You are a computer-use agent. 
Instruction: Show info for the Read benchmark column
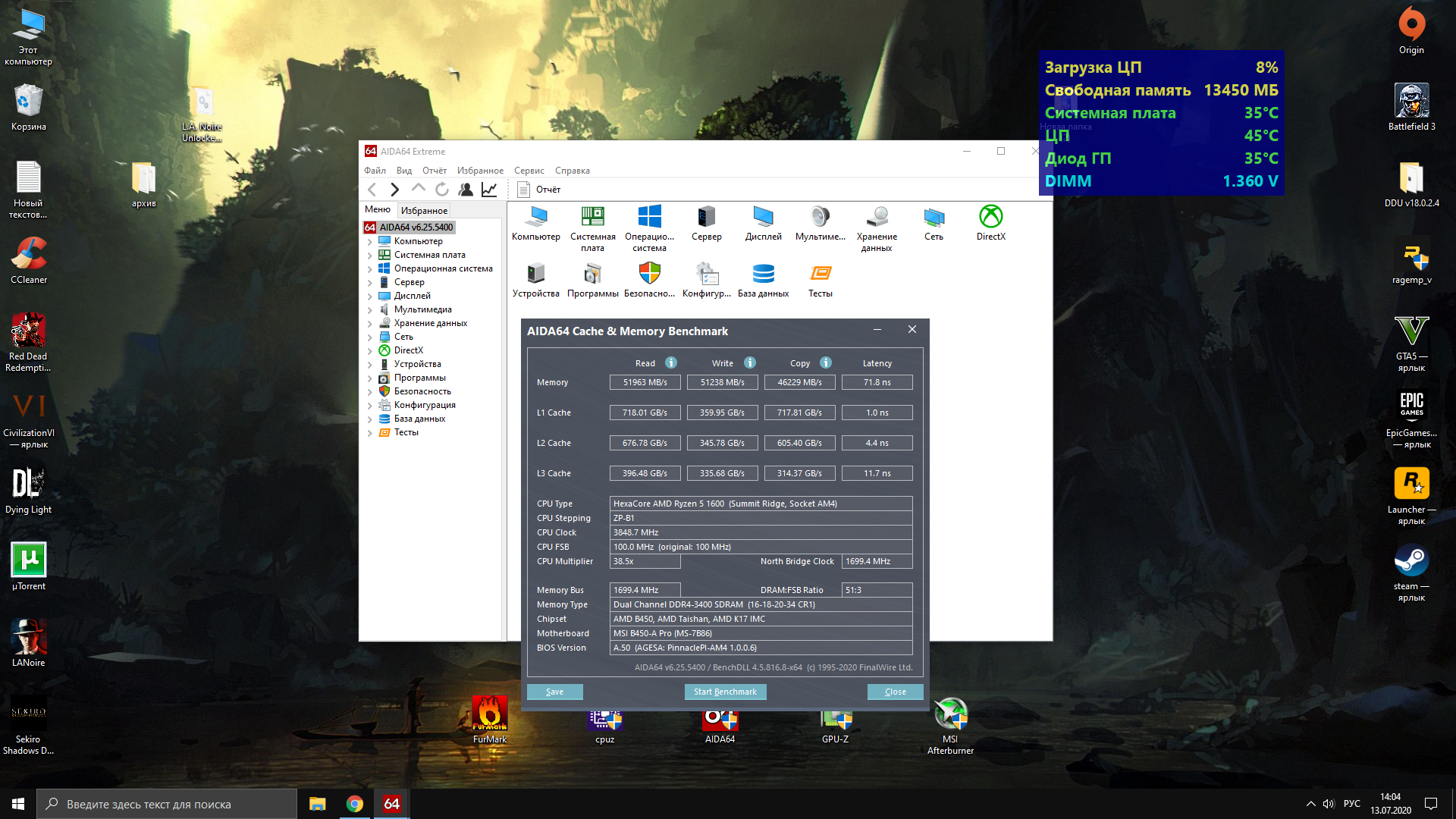[x=671, y=362]
